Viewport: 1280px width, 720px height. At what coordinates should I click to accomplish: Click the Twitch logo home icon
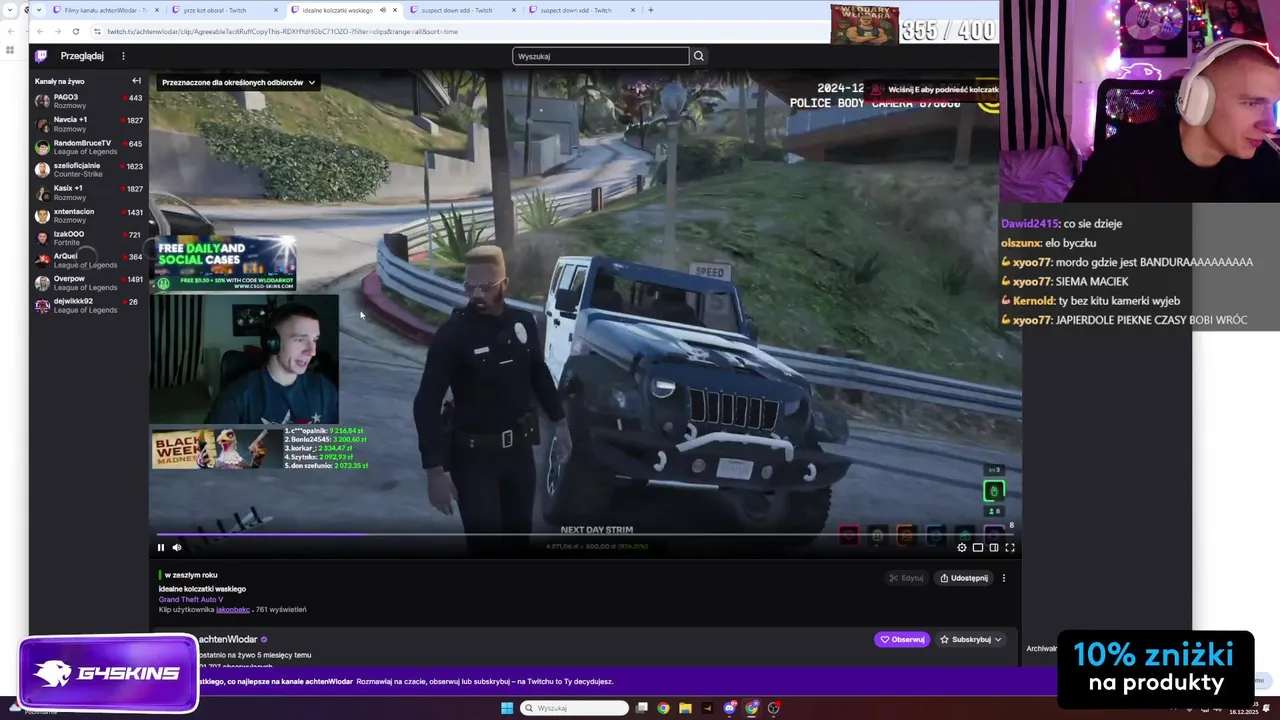pos(41,56)
